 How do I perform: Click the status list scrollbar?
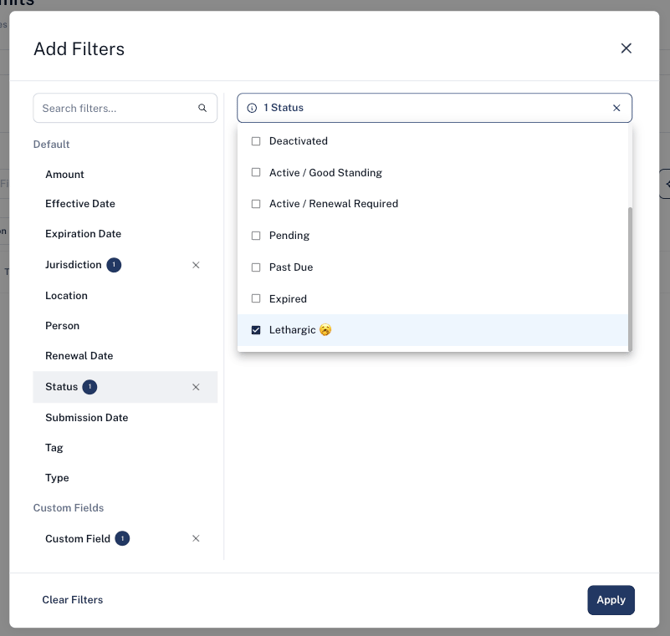[x=630, y=279]
